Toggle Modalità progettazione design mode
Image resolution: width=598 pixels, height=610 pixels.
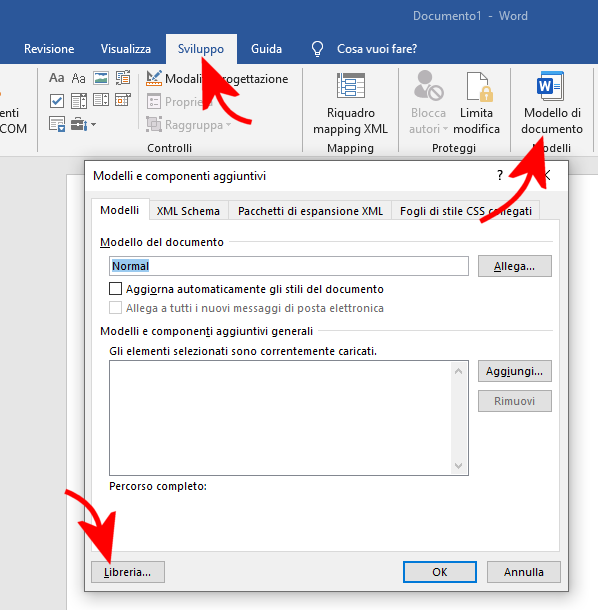tap(217, 79)
